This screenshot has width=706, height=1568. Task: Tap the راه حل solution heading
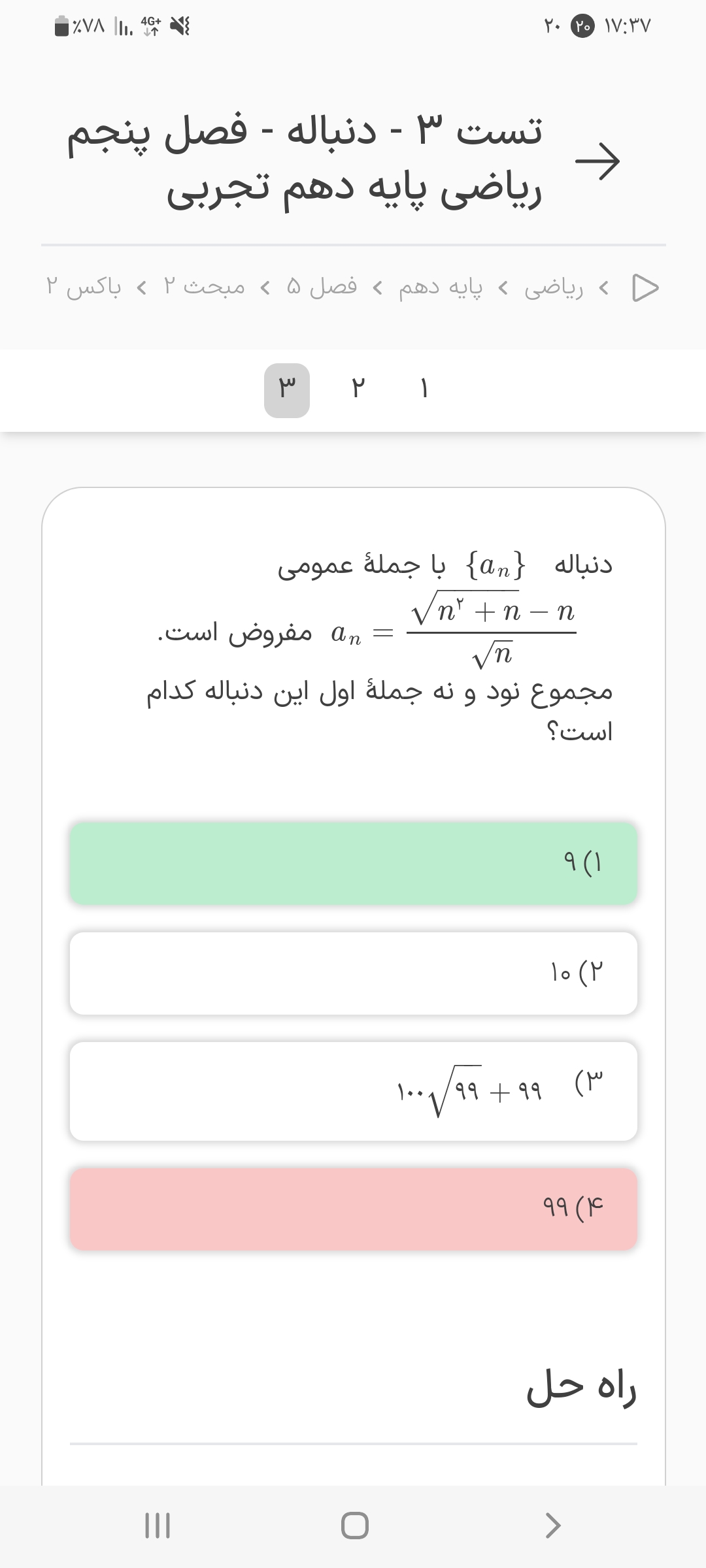[x=581, y=1389]
